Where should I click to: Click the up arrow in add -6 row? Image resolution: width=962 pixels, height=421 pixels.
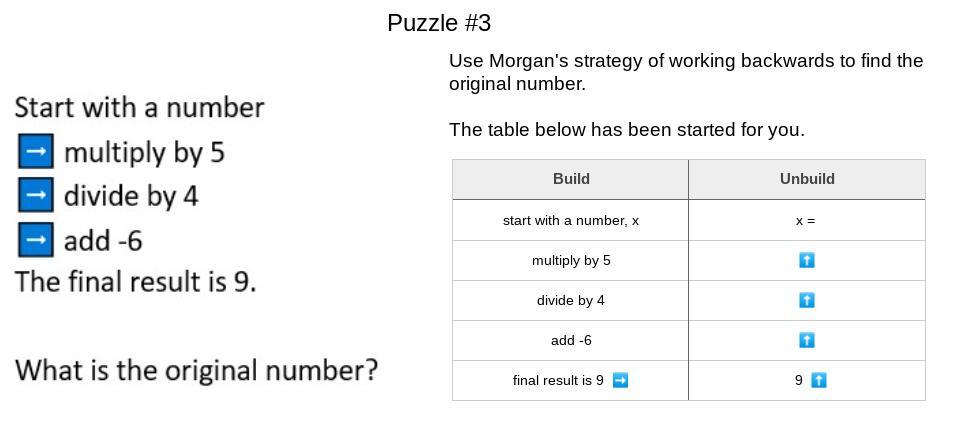(807, 340)
